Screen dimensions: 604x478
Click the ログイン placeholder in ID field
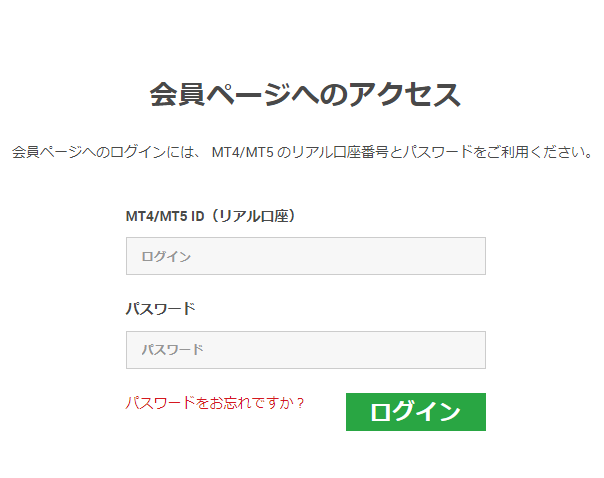(x=166, y=257)
